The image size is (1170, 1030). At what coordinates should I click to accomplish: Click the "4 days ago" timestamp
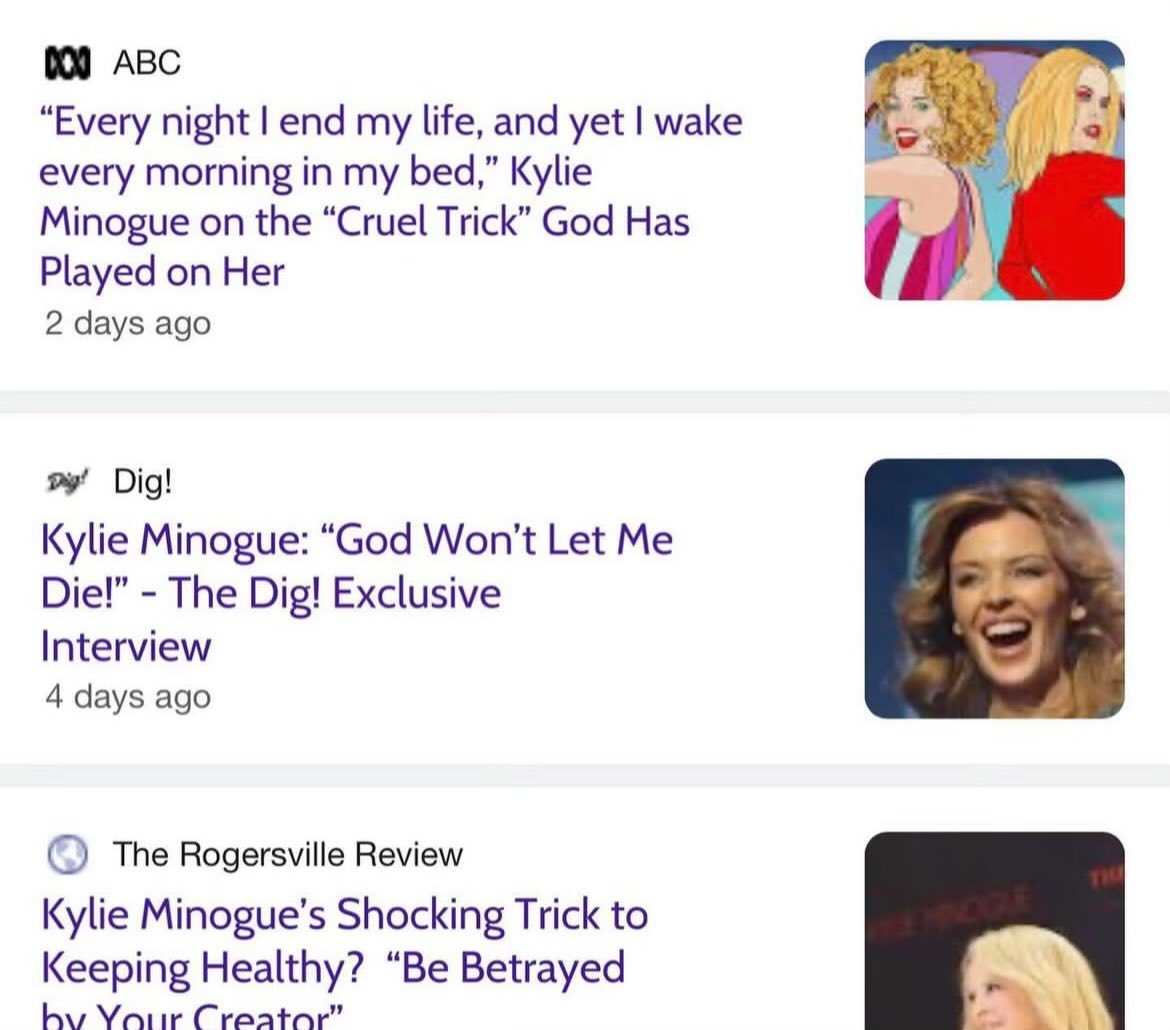(128, 697)
